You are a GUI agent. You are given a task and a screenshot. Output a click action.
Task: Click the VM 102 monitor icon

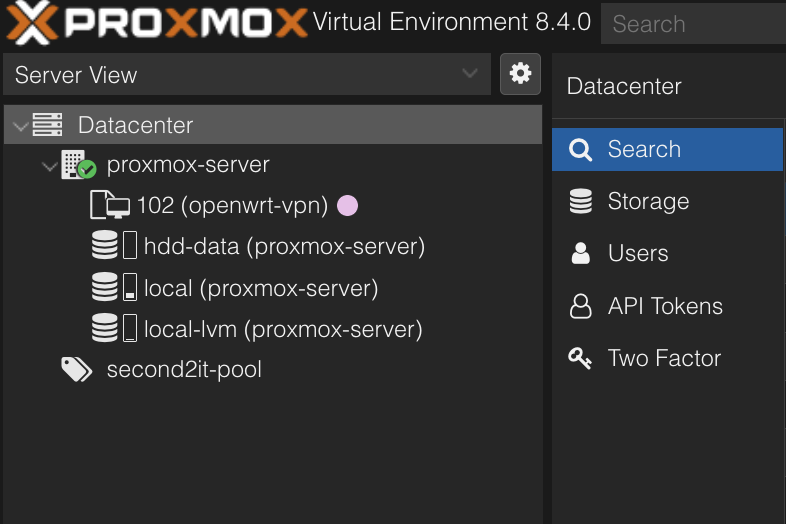tap(110, 206)
